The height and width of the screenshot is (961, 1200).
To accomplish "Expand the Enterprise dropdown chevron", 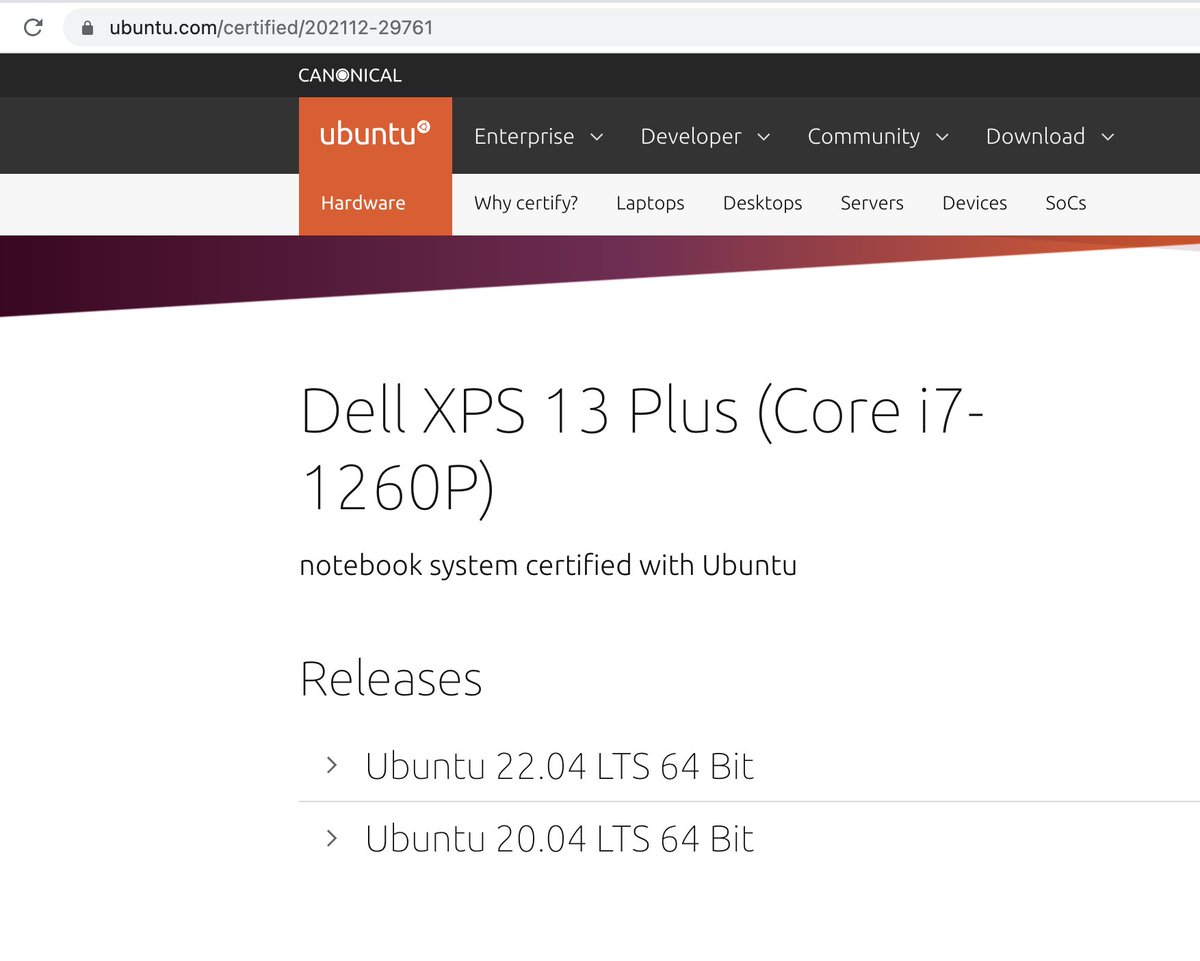I will click(597, 137).
